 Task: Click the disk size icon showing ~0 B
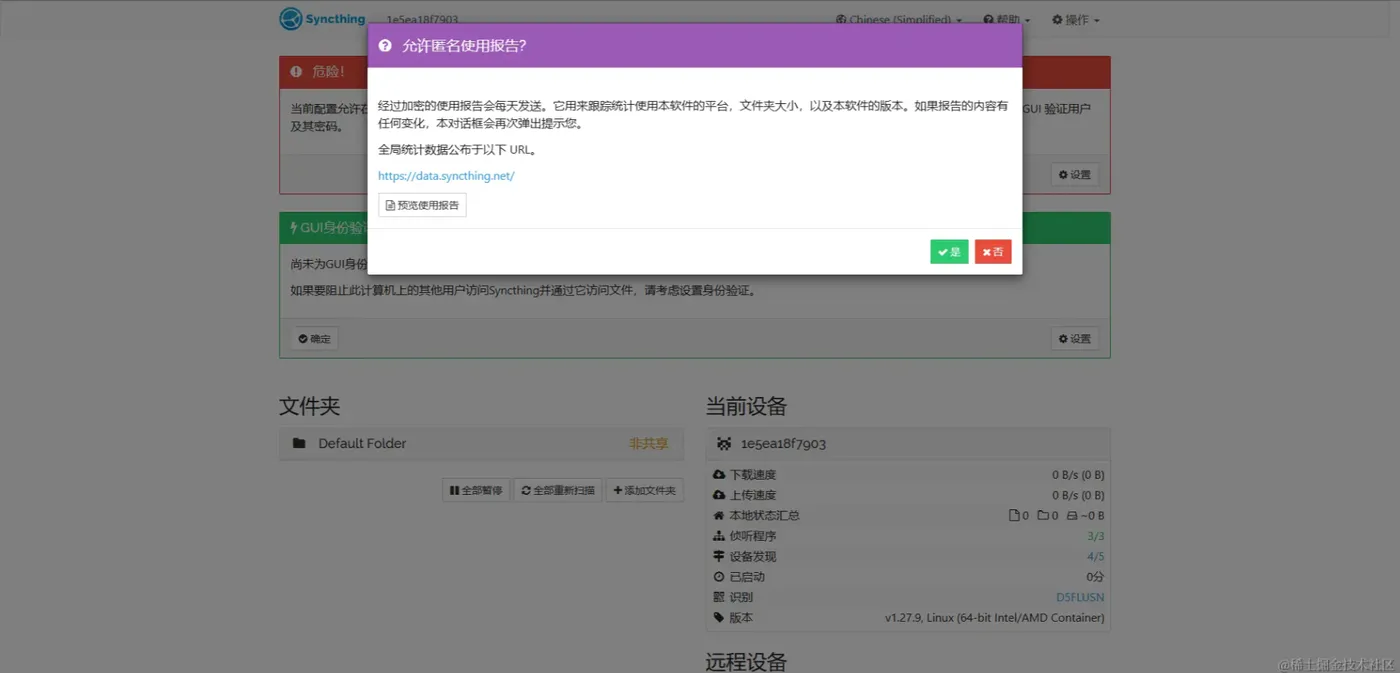(1072, 516)
